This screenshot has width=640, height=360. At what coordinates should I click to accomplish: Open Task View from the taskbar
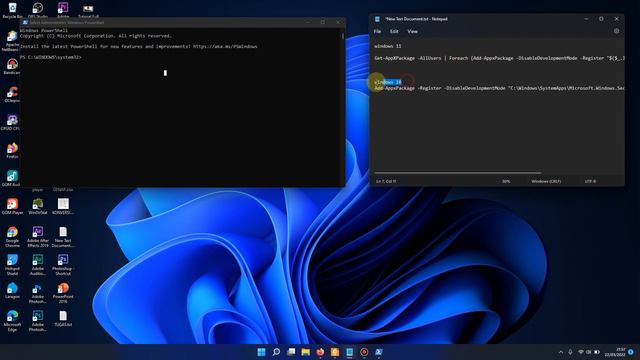pyautogui.click(x=291, y=352)
